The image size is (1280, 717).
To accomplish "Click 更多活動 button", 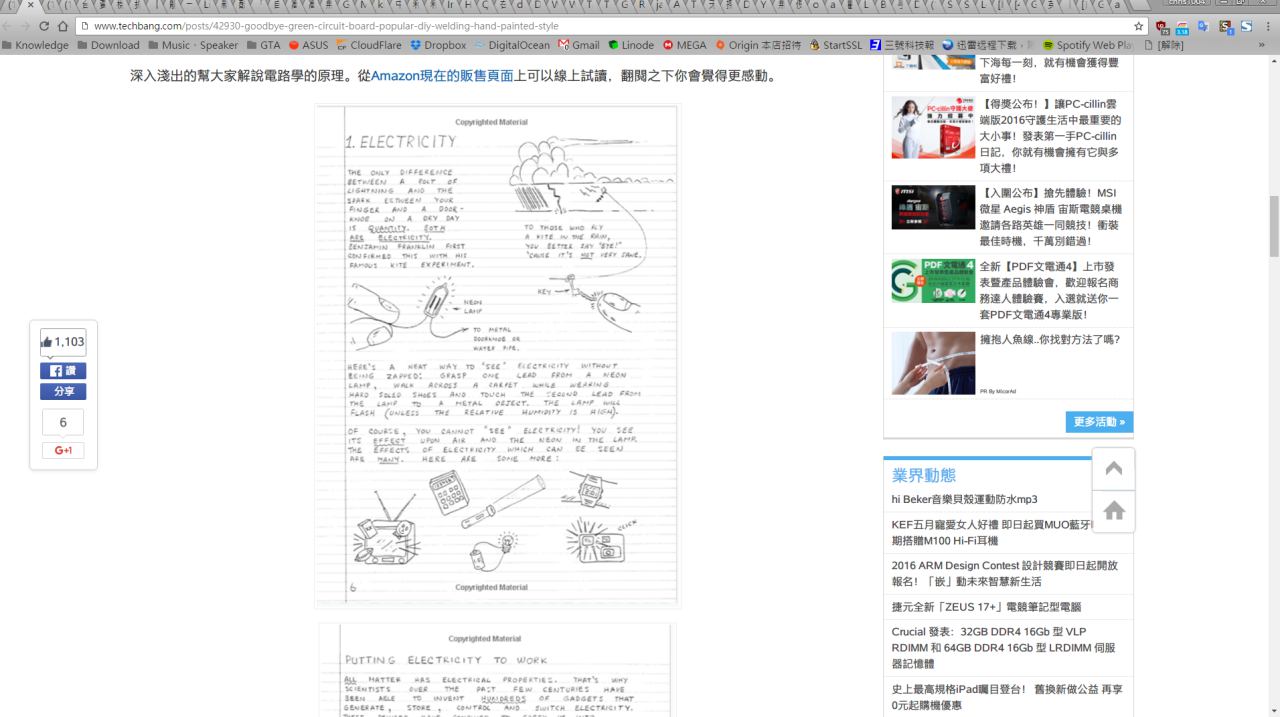I will [1099, 422].
